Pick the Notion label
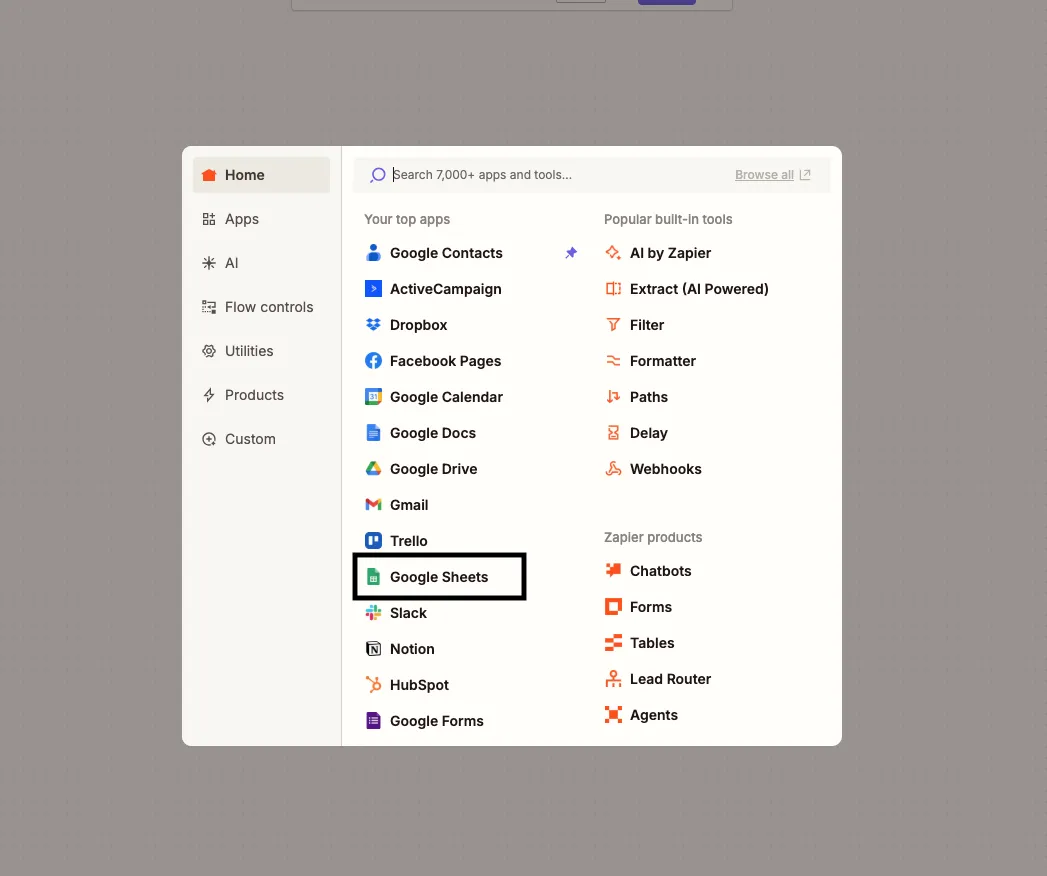The height and width of the screenshot is (876, 1047). click(x=412, y=649)
